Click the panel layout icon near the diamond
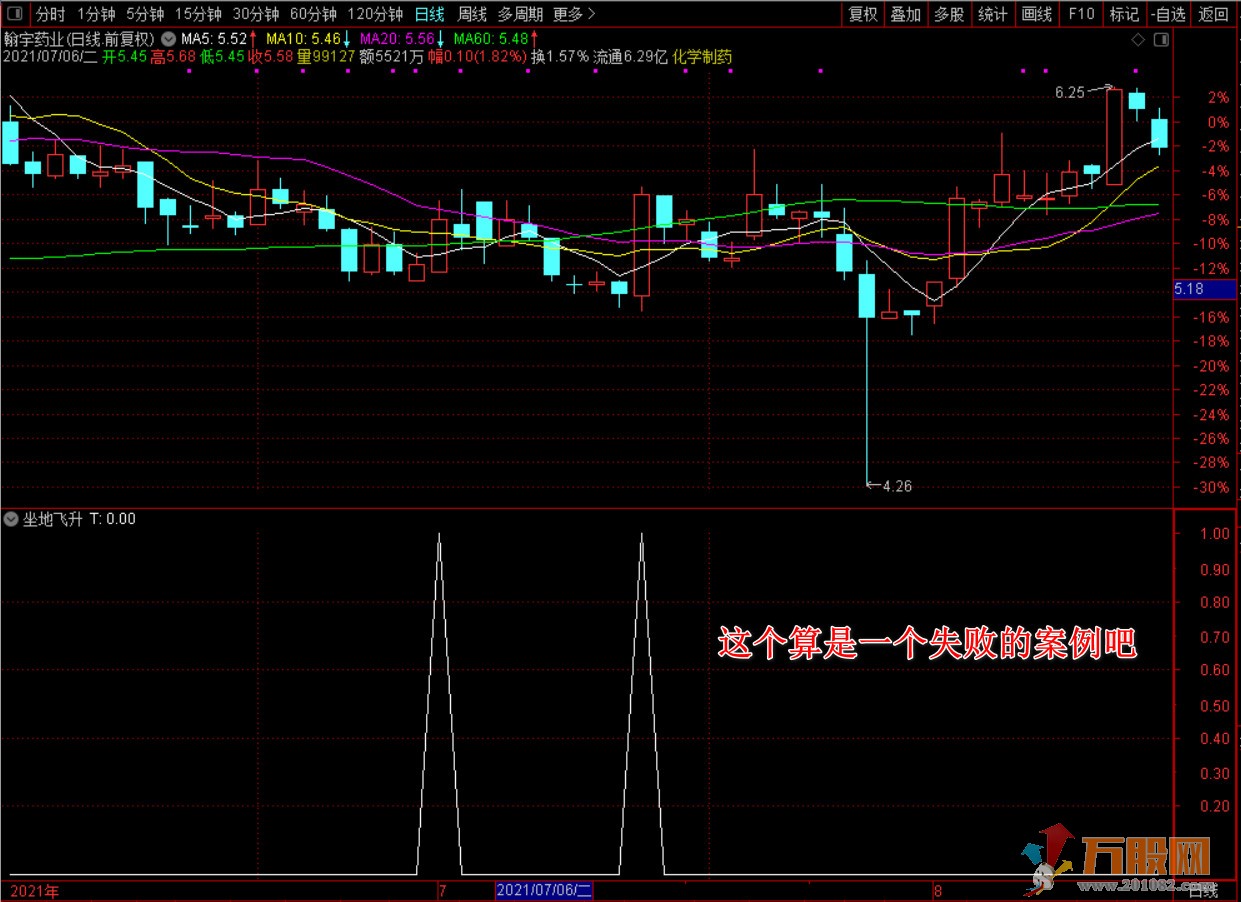The width and height of the screenshot is (1241, 902). tap(1161, 40)
